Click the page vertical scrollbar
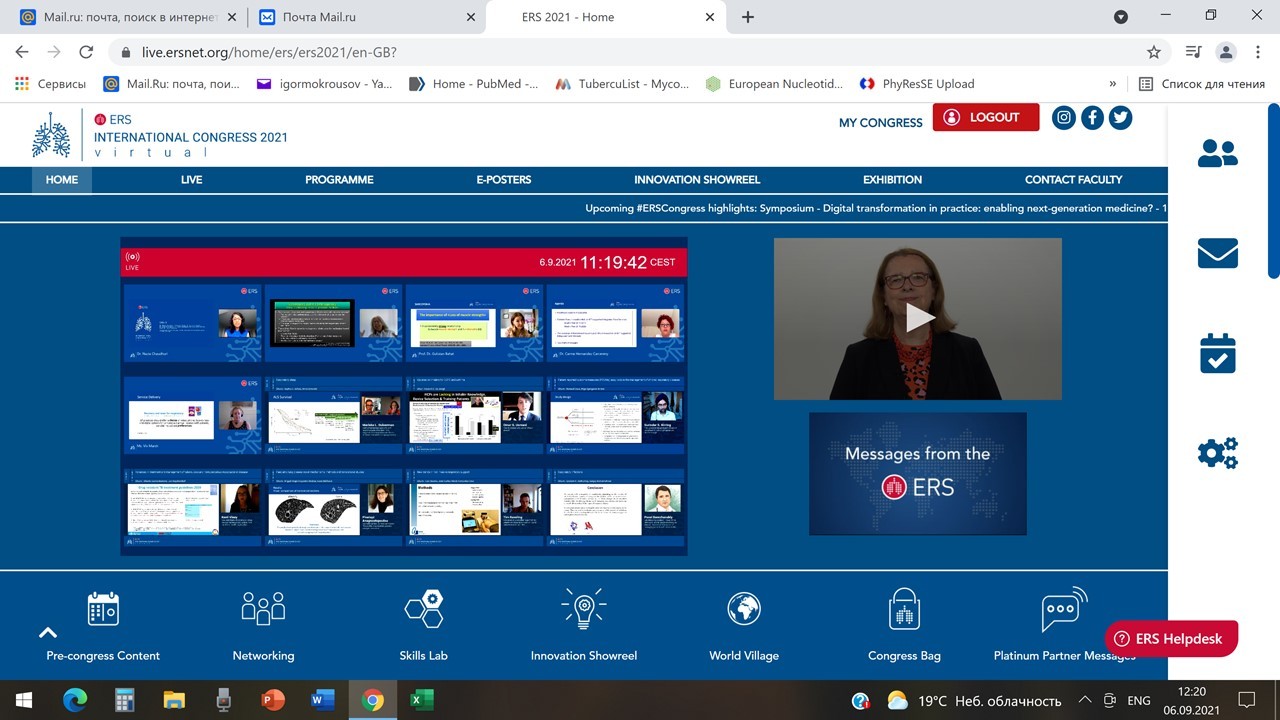 coord(1274,190)
